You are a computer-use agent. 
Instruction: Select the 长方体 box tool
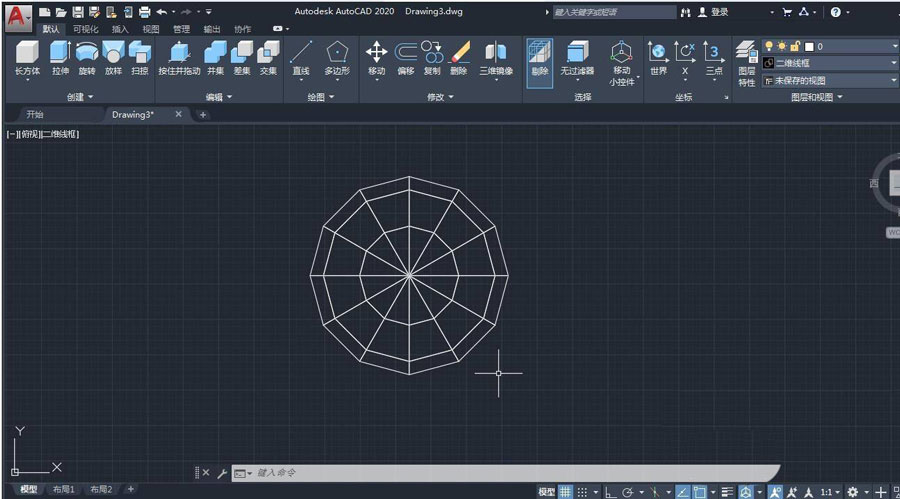point(27,59)
